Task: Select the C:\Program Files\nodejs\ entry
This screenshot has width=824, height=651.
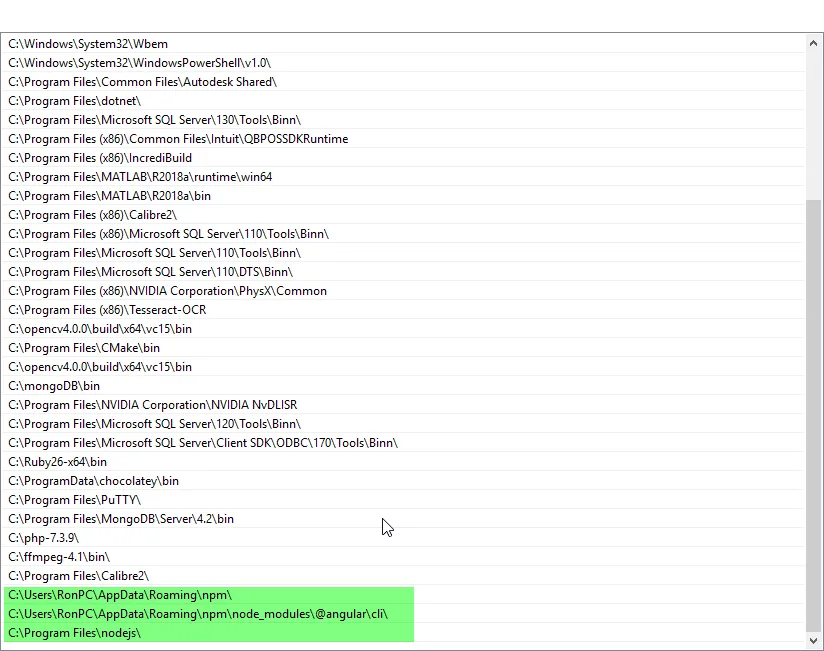Action: tap(404, 633)
